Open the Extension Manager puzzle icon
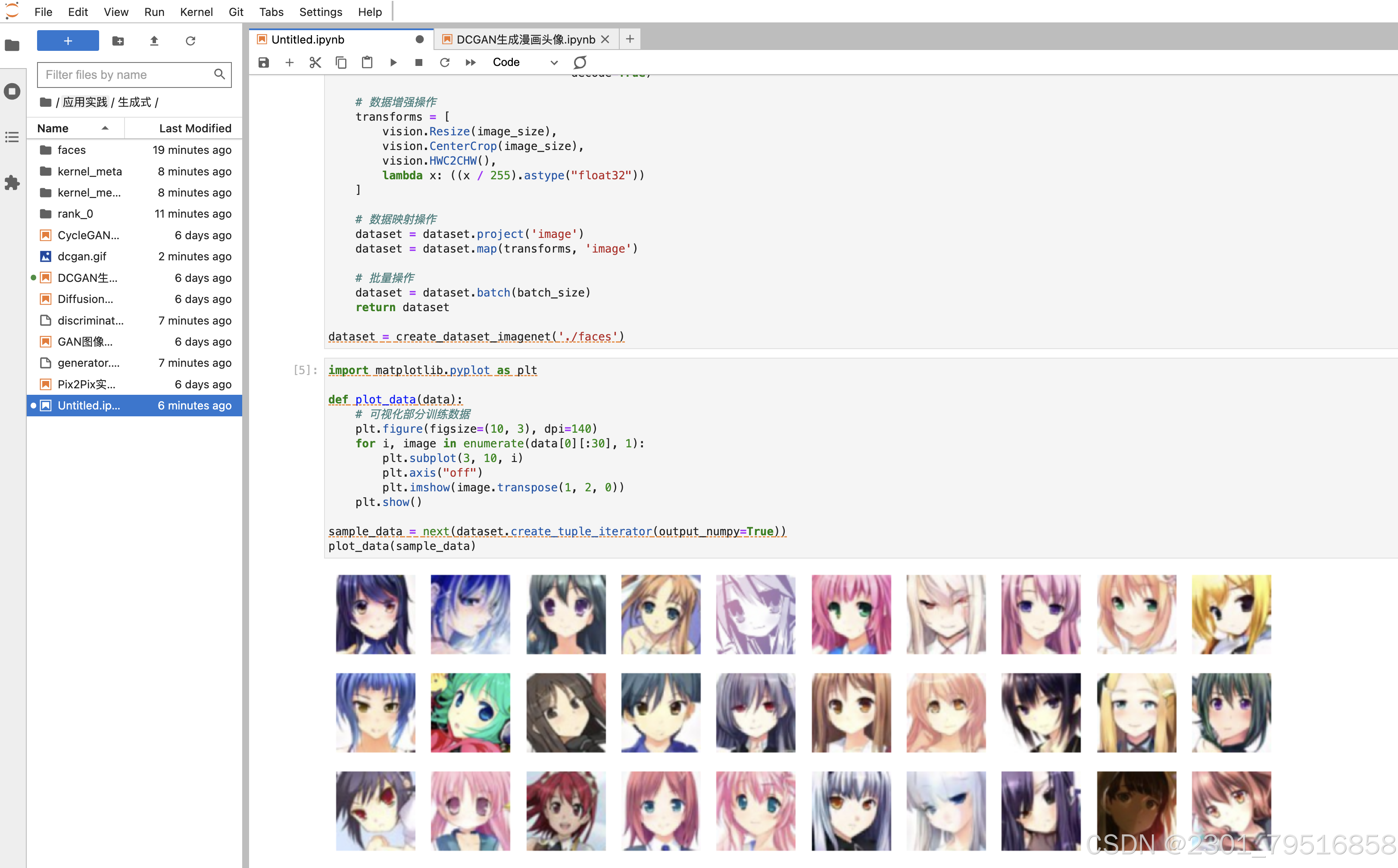This screenshot has height=868, width=1398. 12,183
